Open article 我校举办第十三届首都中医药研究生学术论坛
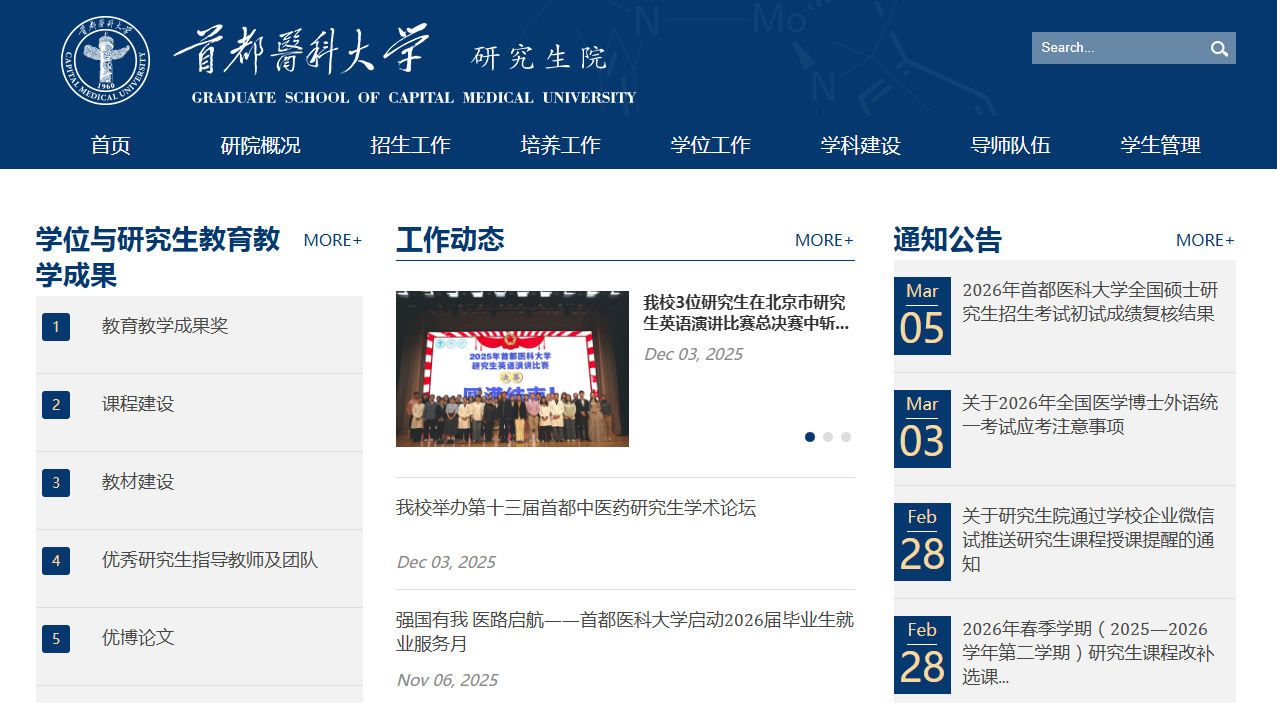 576,508
